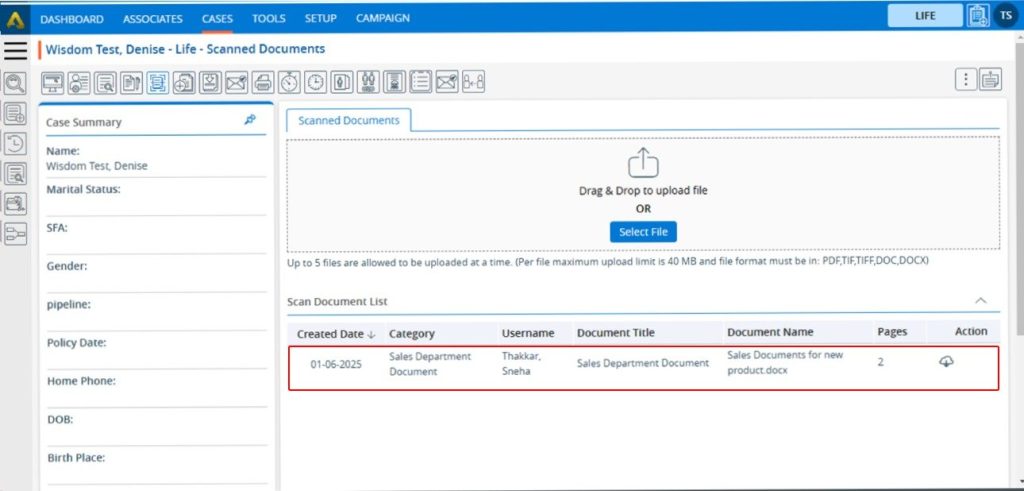Screen dimensions: 1024x491
Task: Open the CAMPAIGN menu
Action: pyautogui.click(x=382, y=19)
